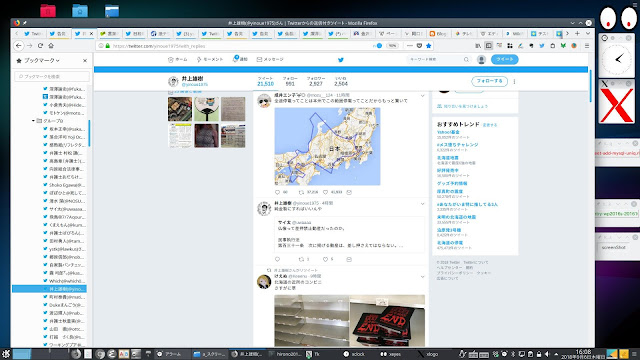
Task: Click the Twitter bird logo in header
Action: [x=341, y=60]
